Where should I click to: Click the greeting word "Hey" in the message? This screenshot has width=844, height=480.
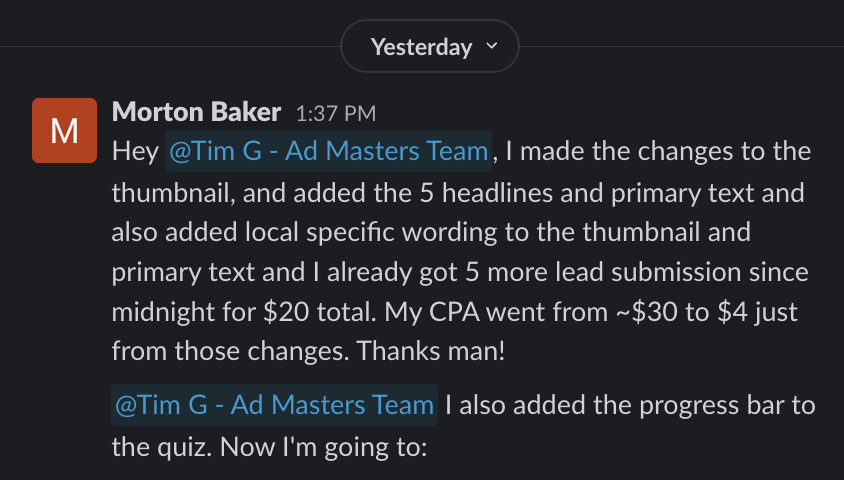135,152
